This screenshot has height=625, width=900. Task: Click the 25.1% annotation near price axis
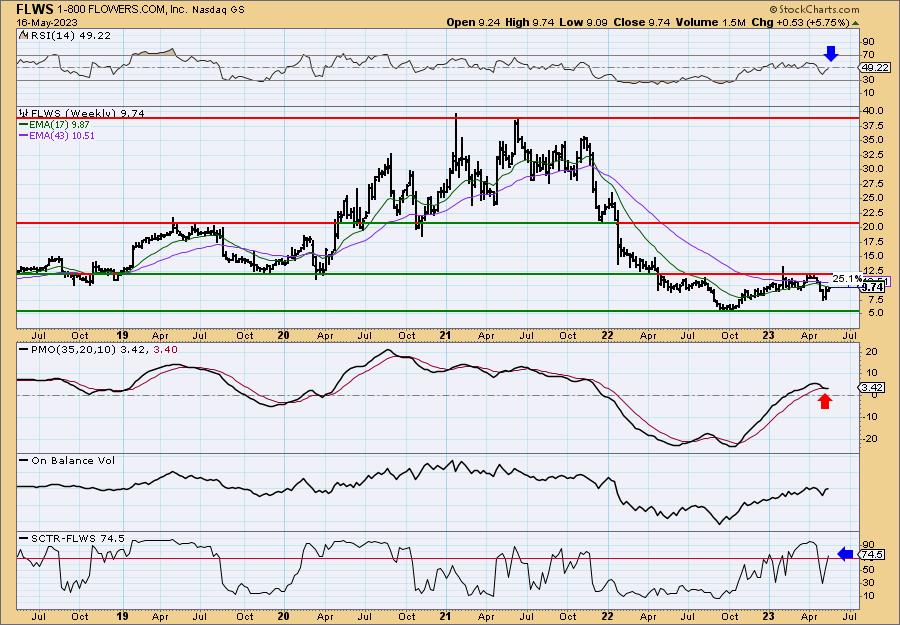(x=847, y=278)
